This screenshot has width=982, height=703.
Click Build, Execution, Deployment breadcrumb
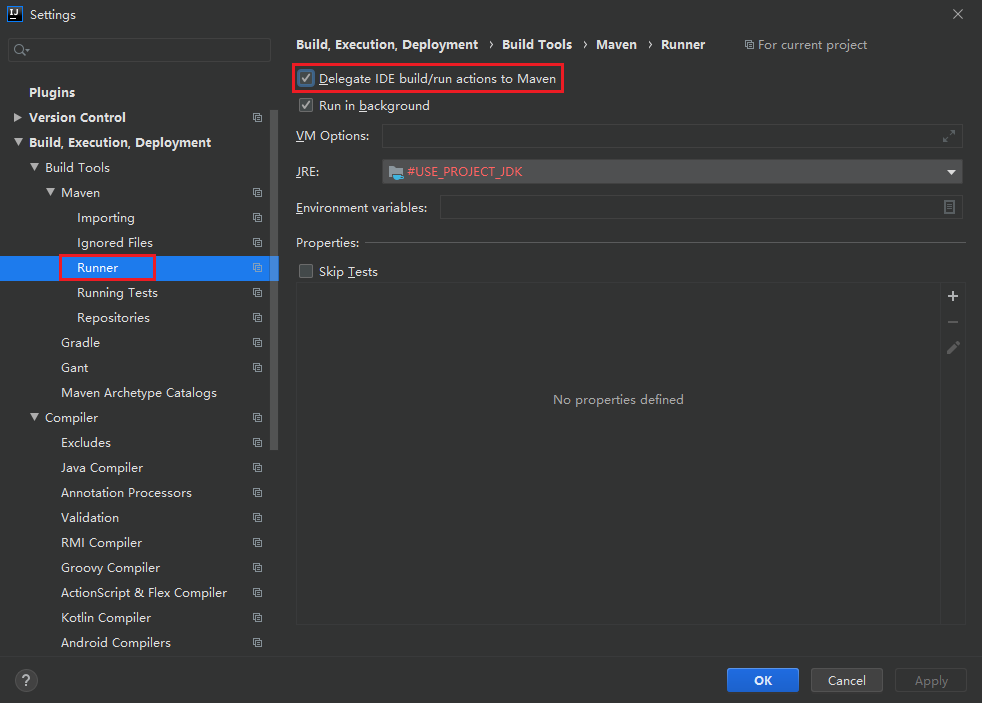coord(387,44)
